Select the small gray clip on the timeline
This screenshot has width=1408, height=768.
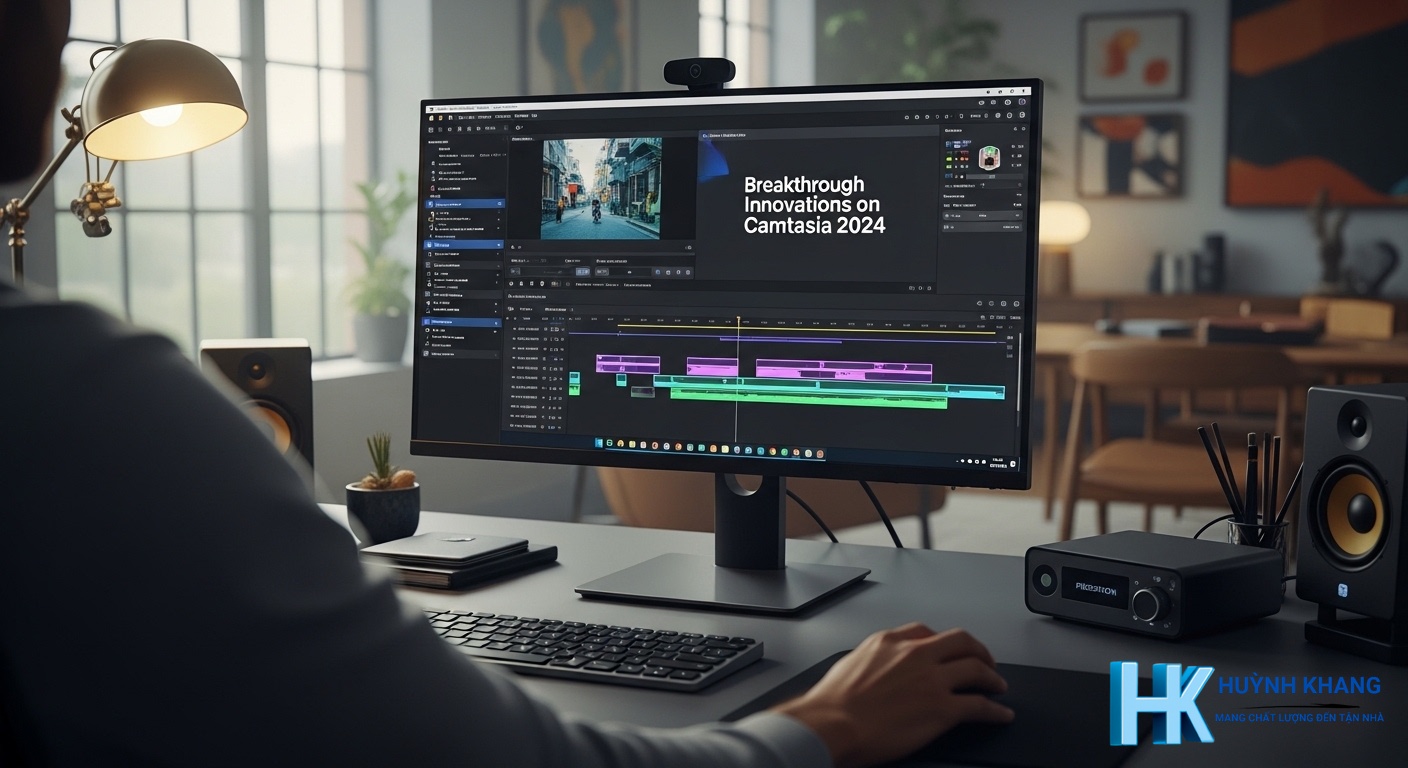[x=642, y=391]
